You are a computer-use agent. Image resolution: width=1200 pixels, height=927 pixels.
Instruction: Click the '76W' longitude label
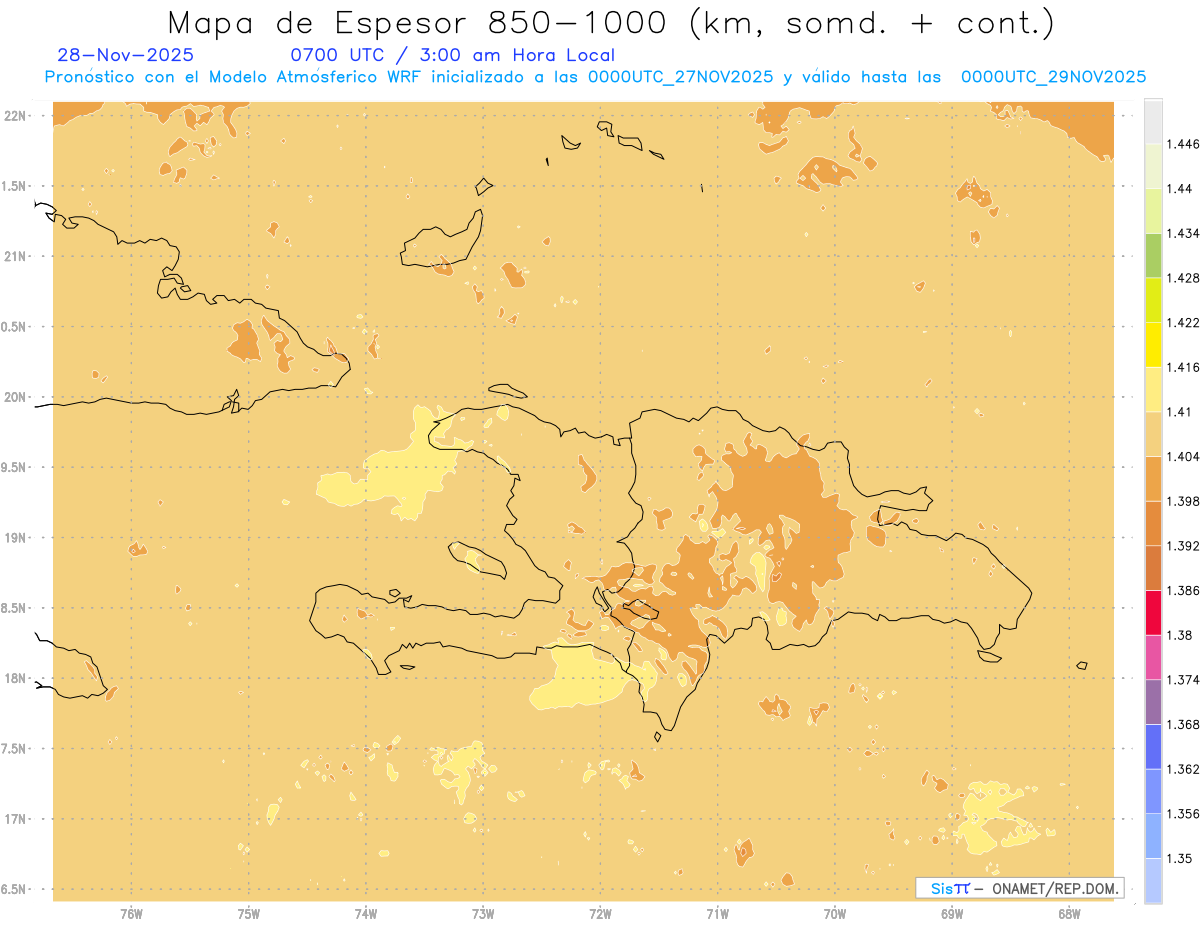tap(131, 914)
